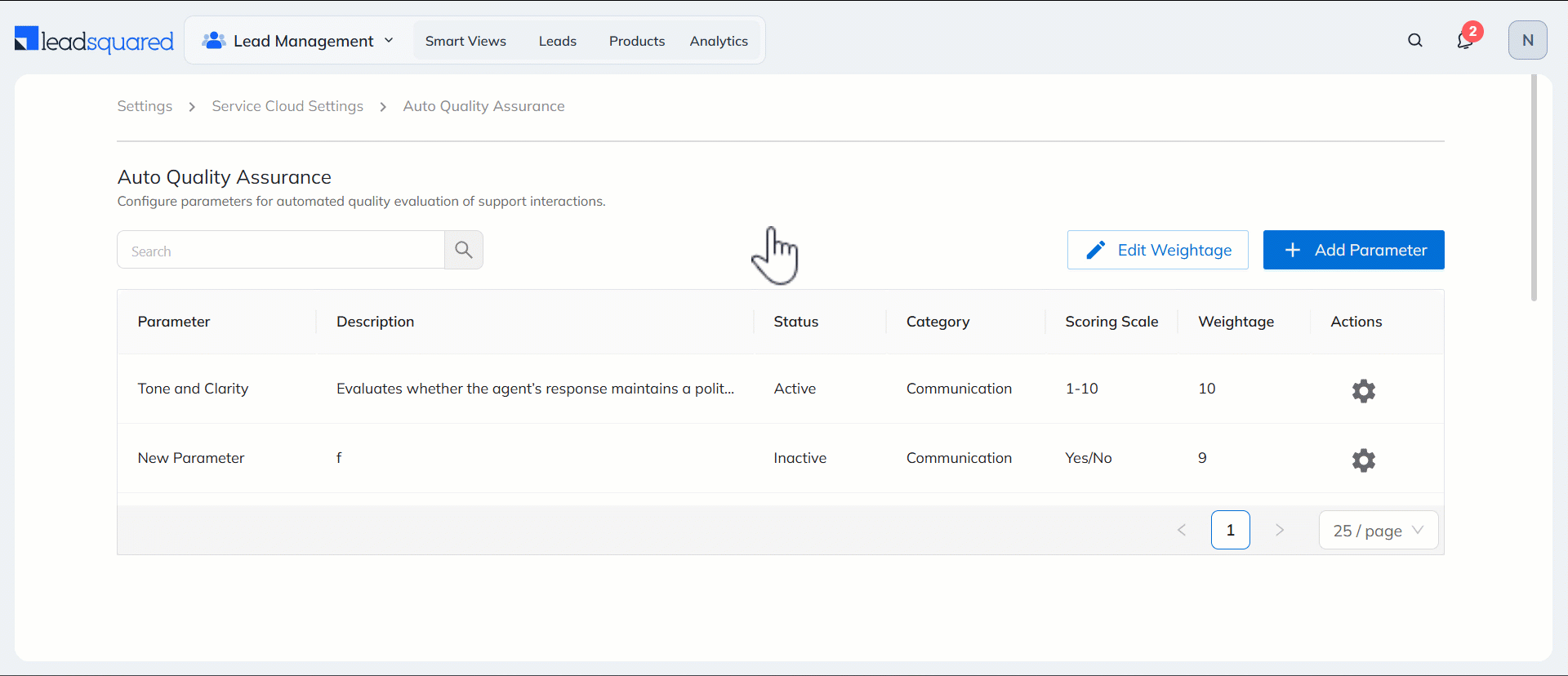This screenshot has height=676, width=1568.
Task: Go to Smart Views tab
Action: (x=465, y=41)
